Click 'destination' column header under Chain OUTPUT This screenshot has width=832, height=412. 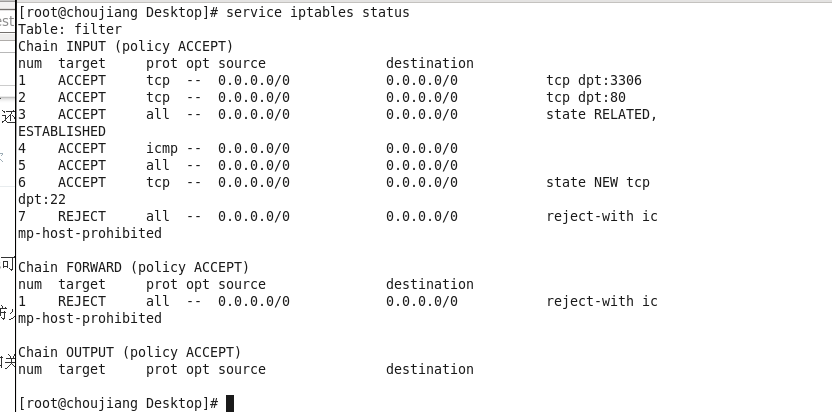coord(430,369)
